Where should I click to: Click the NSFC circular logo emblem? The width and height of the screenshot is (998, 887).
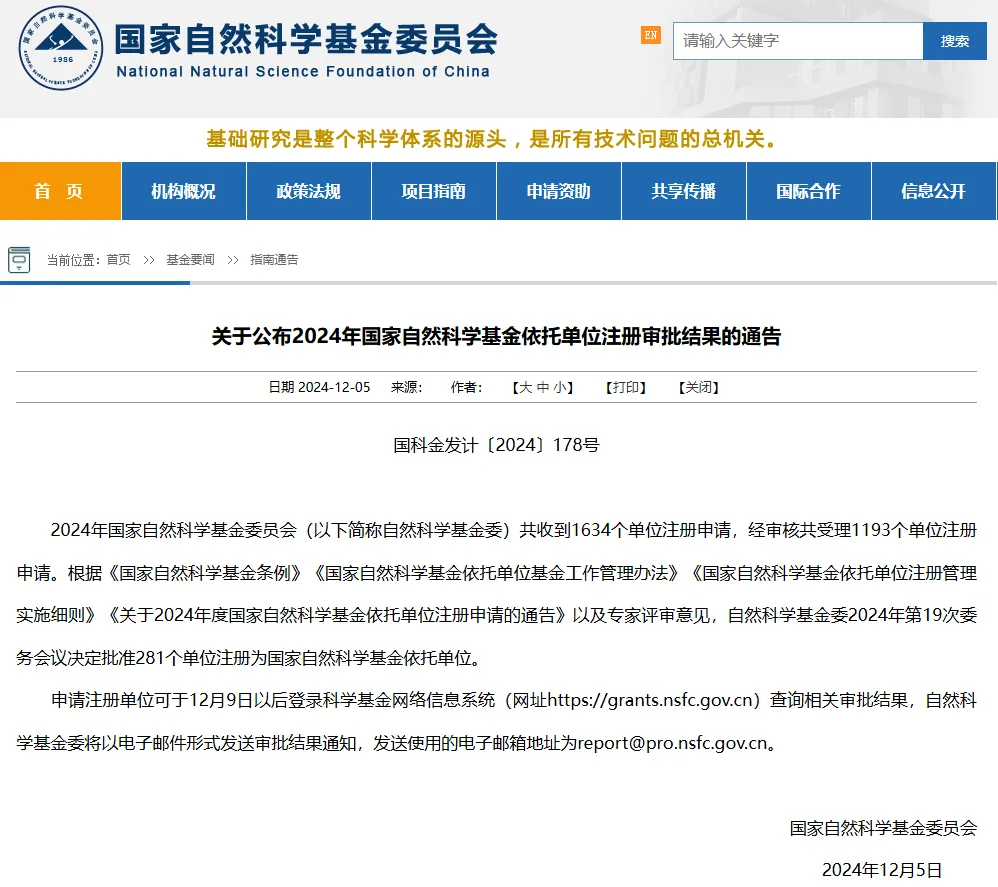[60, 48]
